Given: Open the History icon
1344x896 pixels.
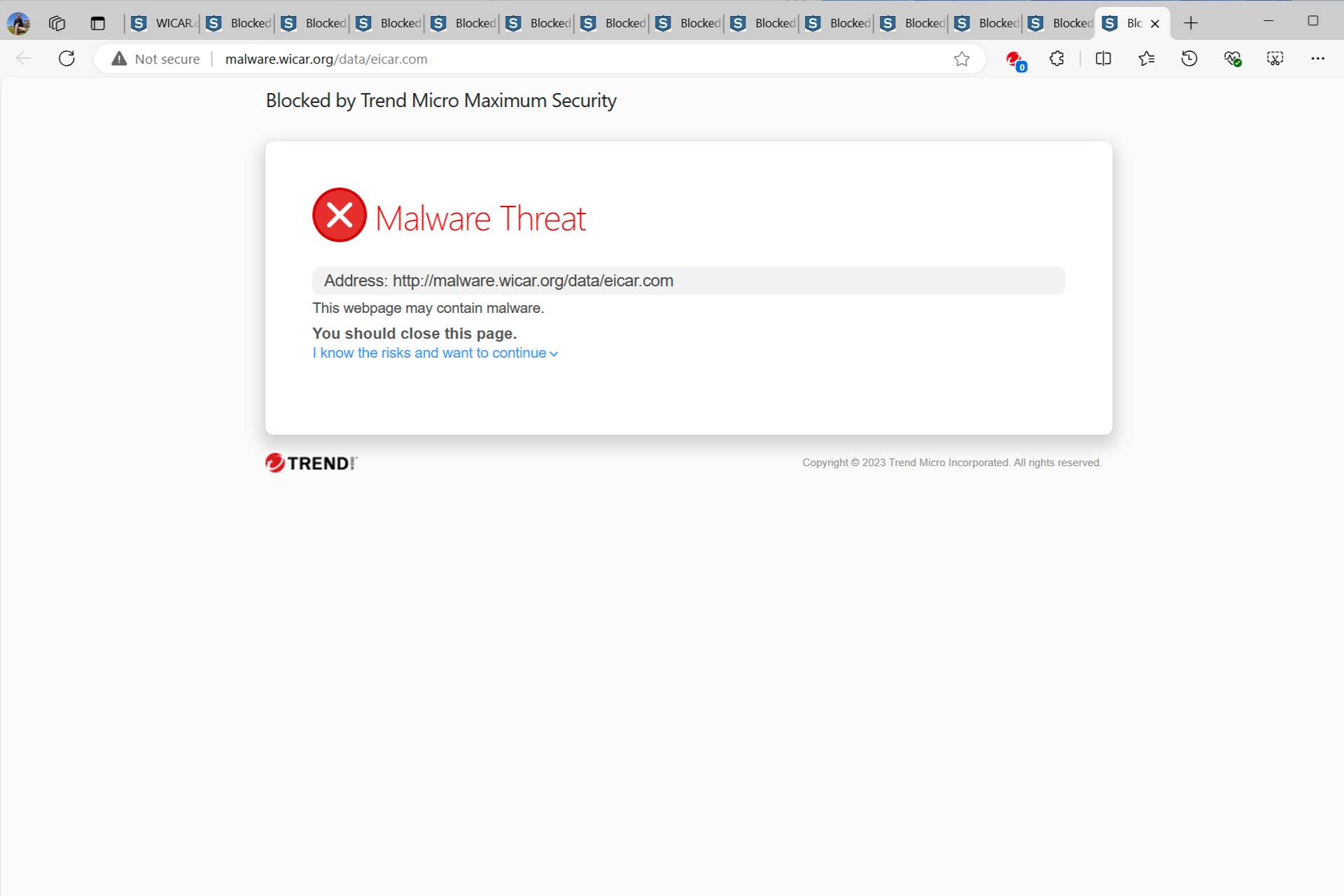Looking at the screenshot, I should [1189, 59].
